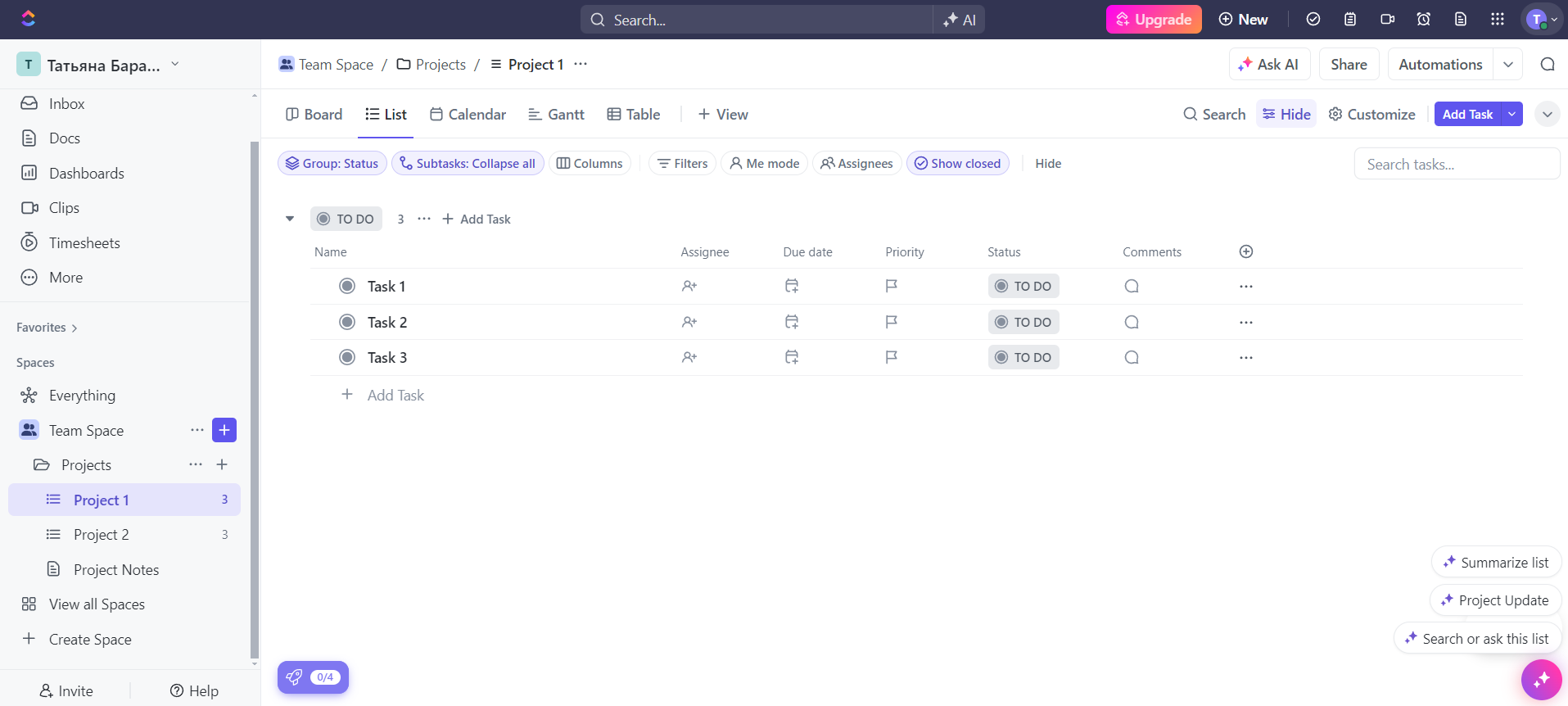Switch to the Gantt view tab
Image resolution: width=1568 pixels, height=706 pixels.
557,115
